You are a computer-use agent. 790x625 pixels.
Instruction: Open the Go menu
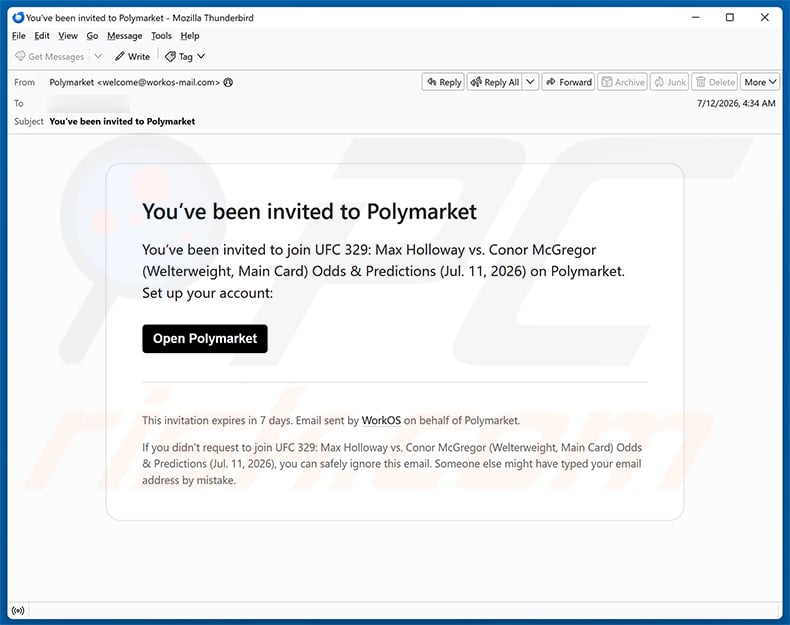(92, 36)
